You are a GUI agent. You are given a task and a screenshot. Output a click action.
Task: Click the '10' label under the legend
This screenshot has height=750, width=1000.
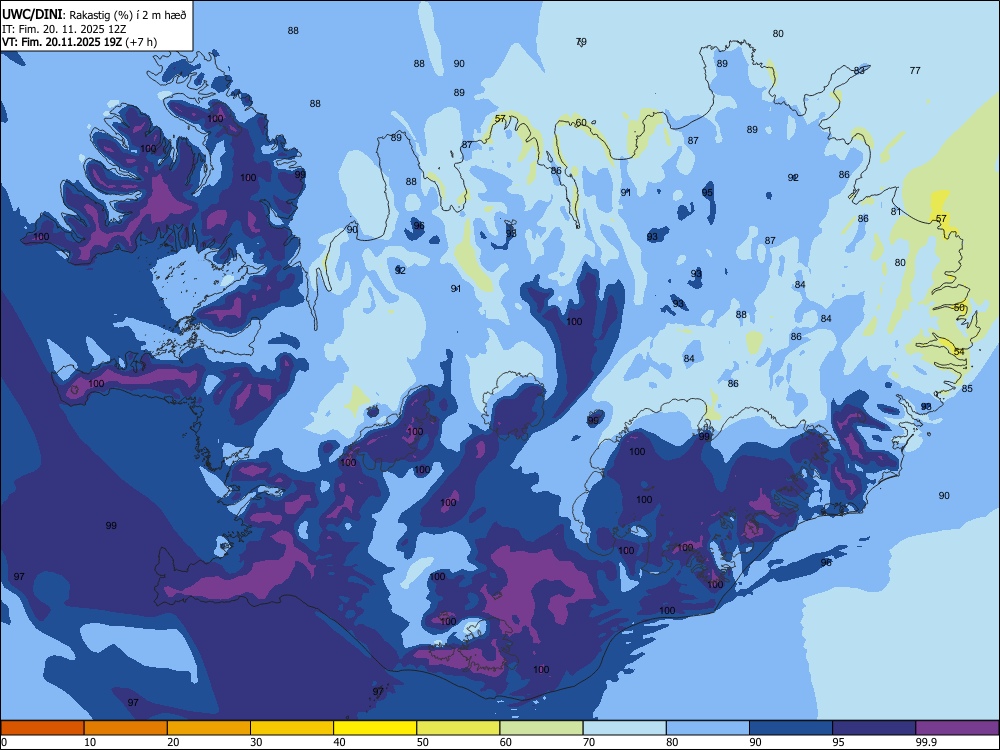(90, 742)
